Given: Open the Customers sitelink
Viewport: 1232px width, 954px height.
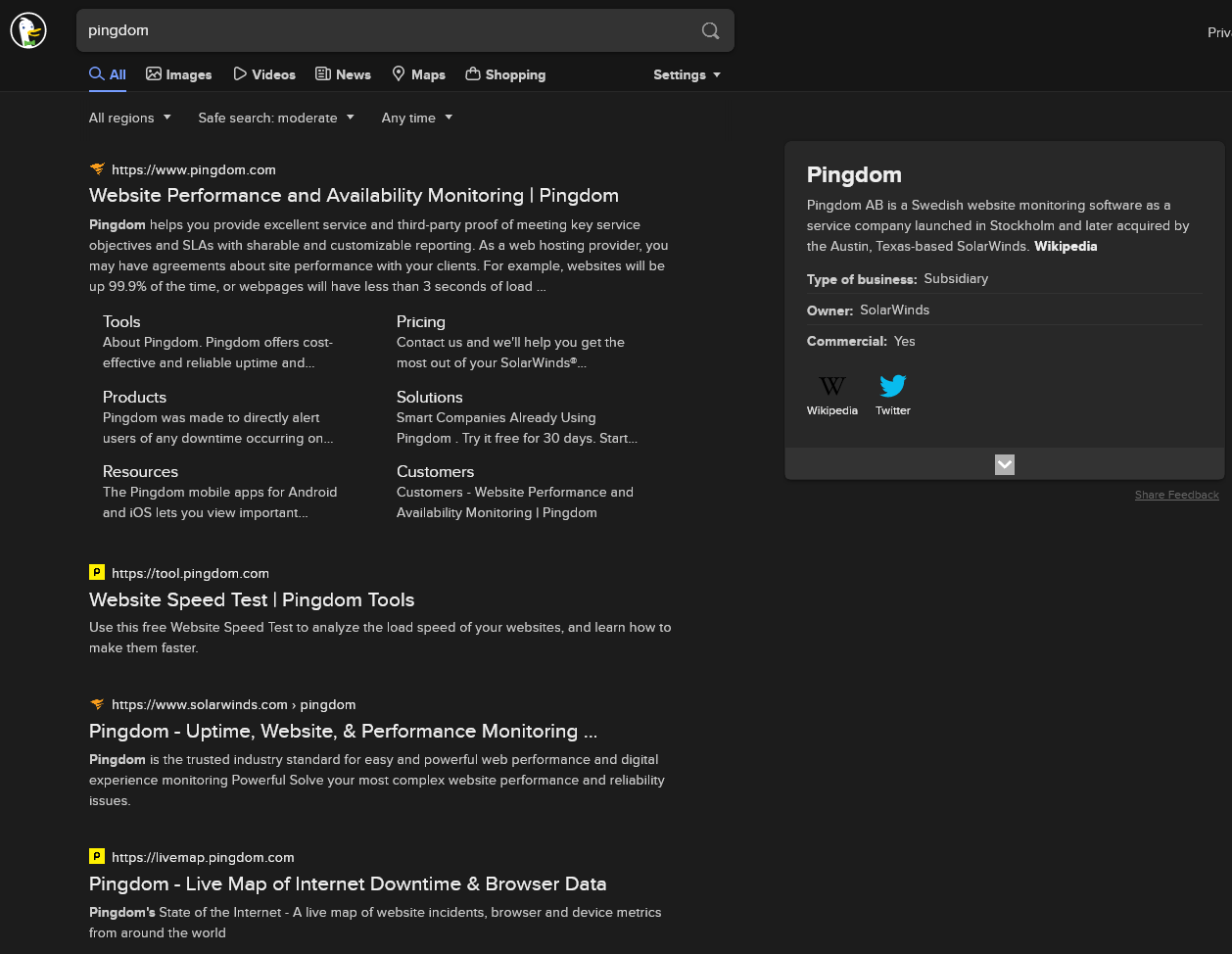Looking at the screenshot, I should [435, 471].
